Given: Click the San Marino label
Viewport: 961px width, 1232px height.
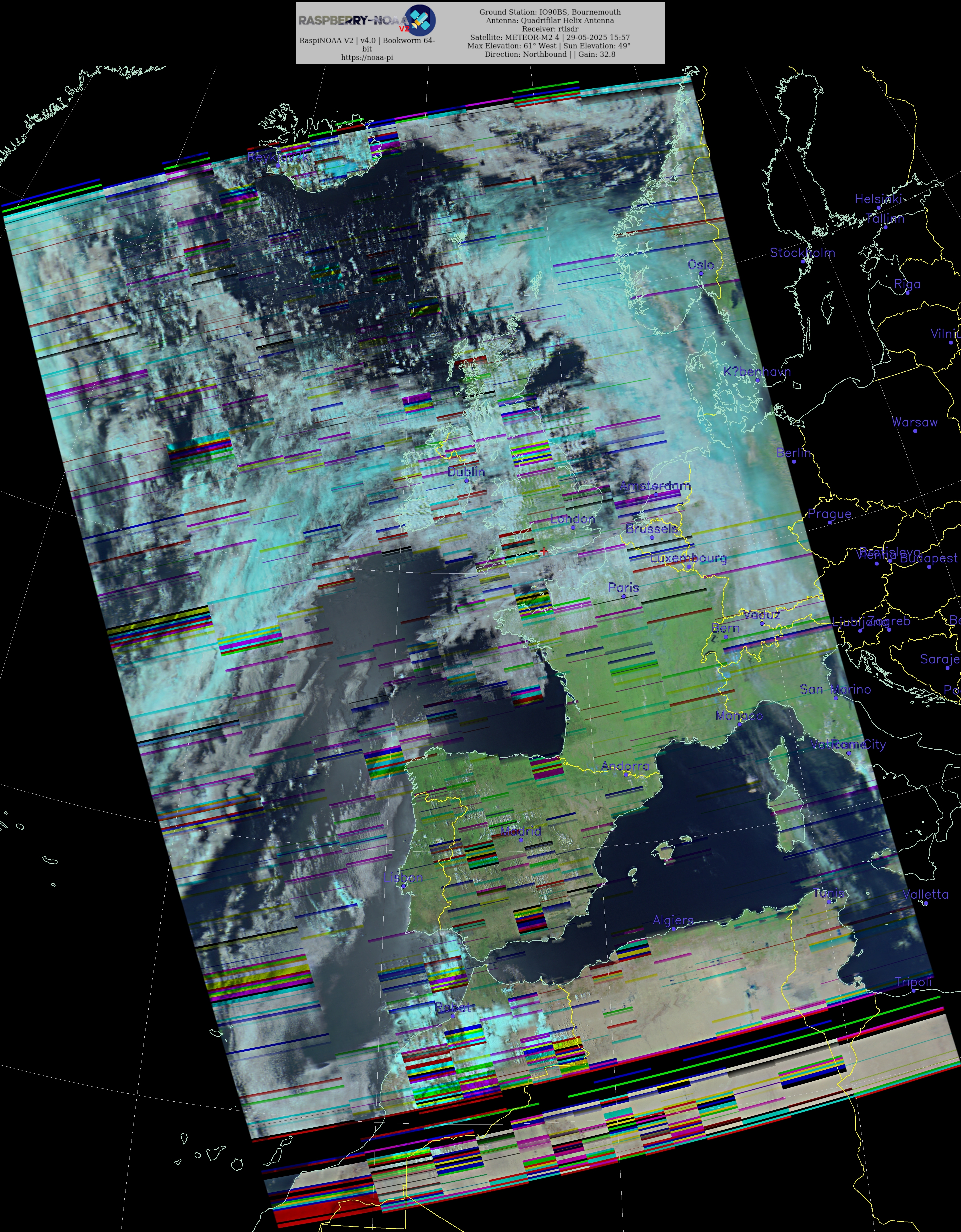Looking at the screenshot, I should tap(835, 689).
